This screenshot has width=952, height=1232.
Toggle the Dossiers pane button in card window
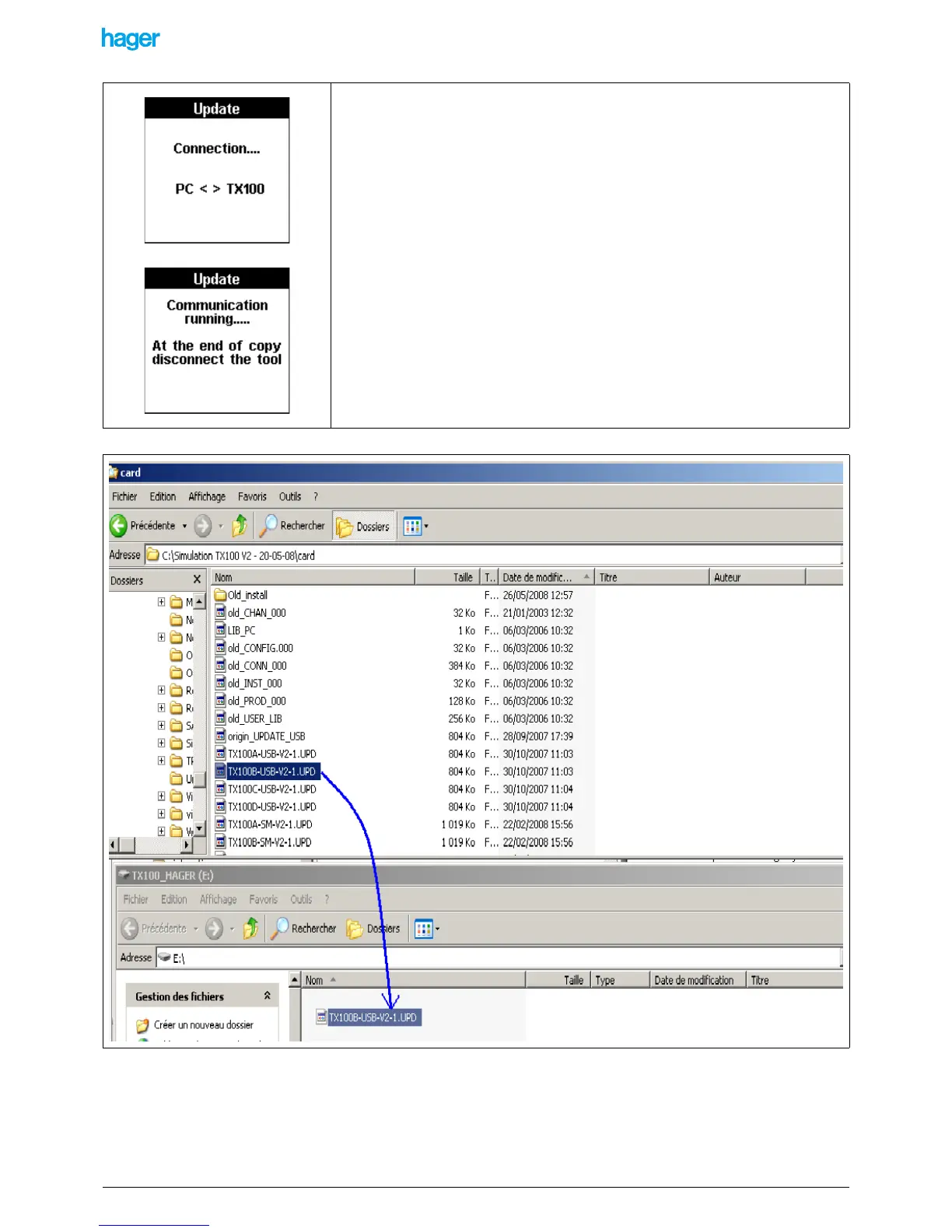(363, 527)
